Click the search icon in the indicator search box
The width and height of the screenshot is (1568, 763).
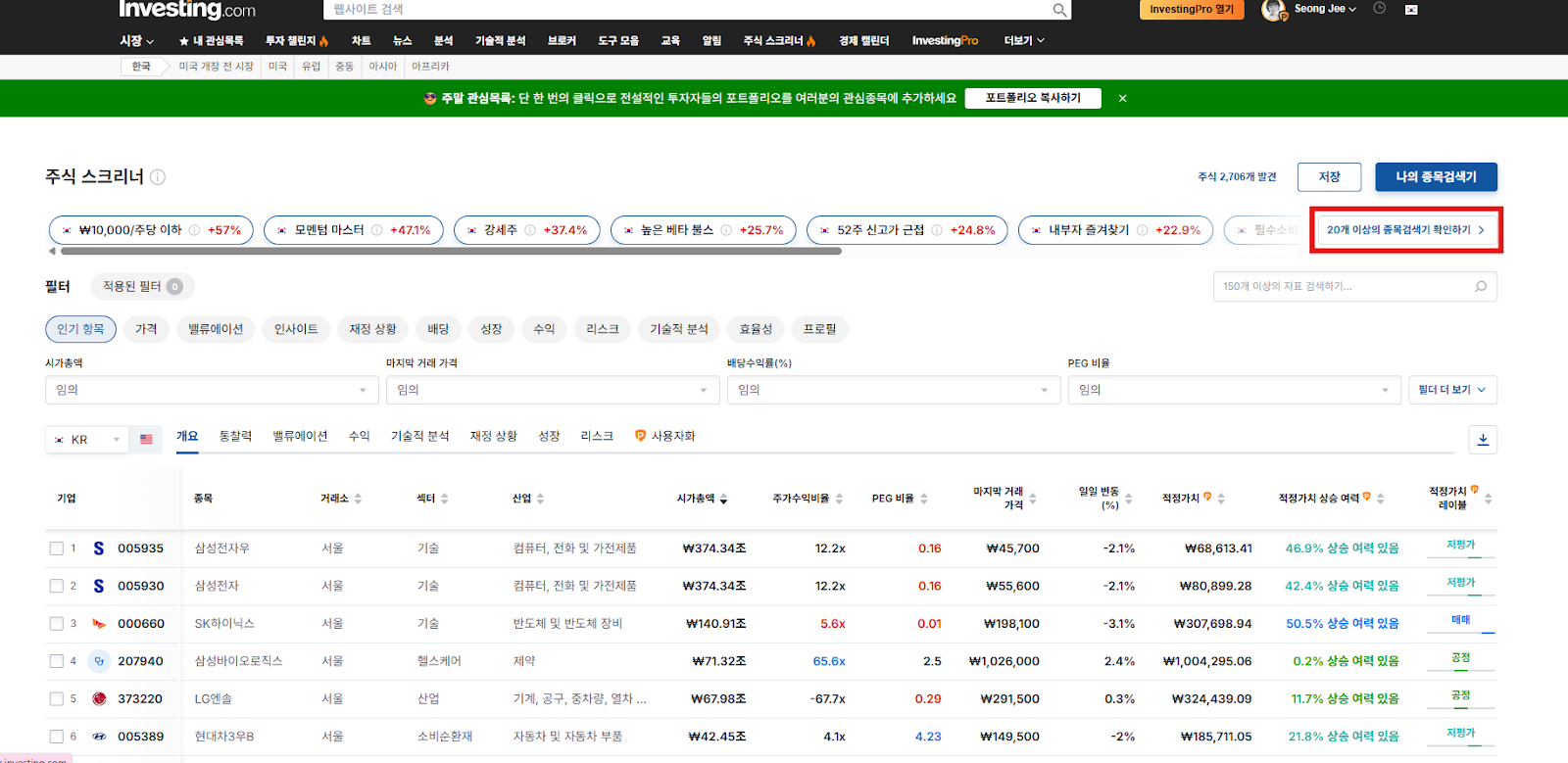pos(1481,286)
